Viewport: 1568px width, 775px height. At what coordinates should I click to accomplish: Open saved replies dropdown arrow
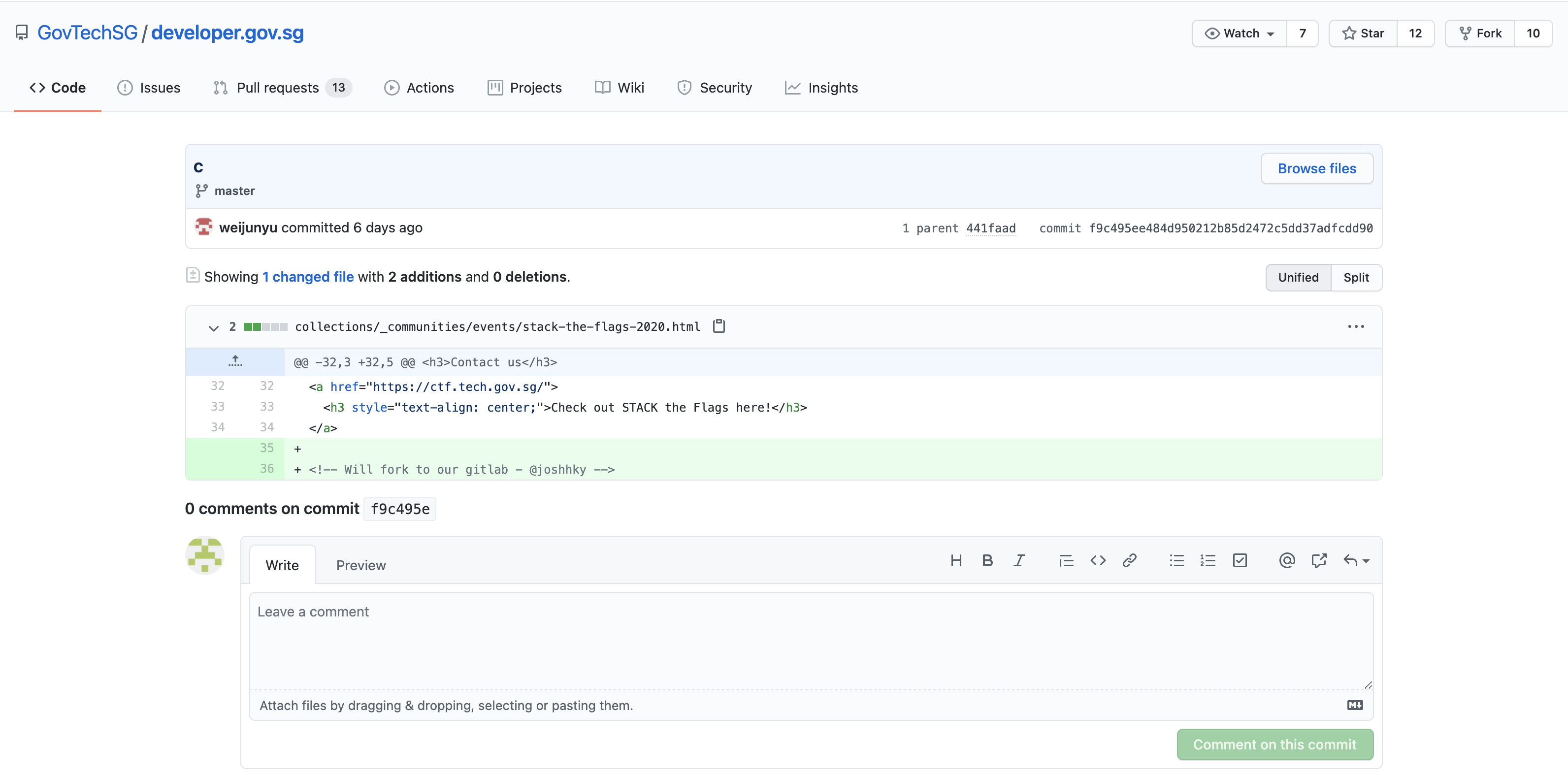point(1356,561)
